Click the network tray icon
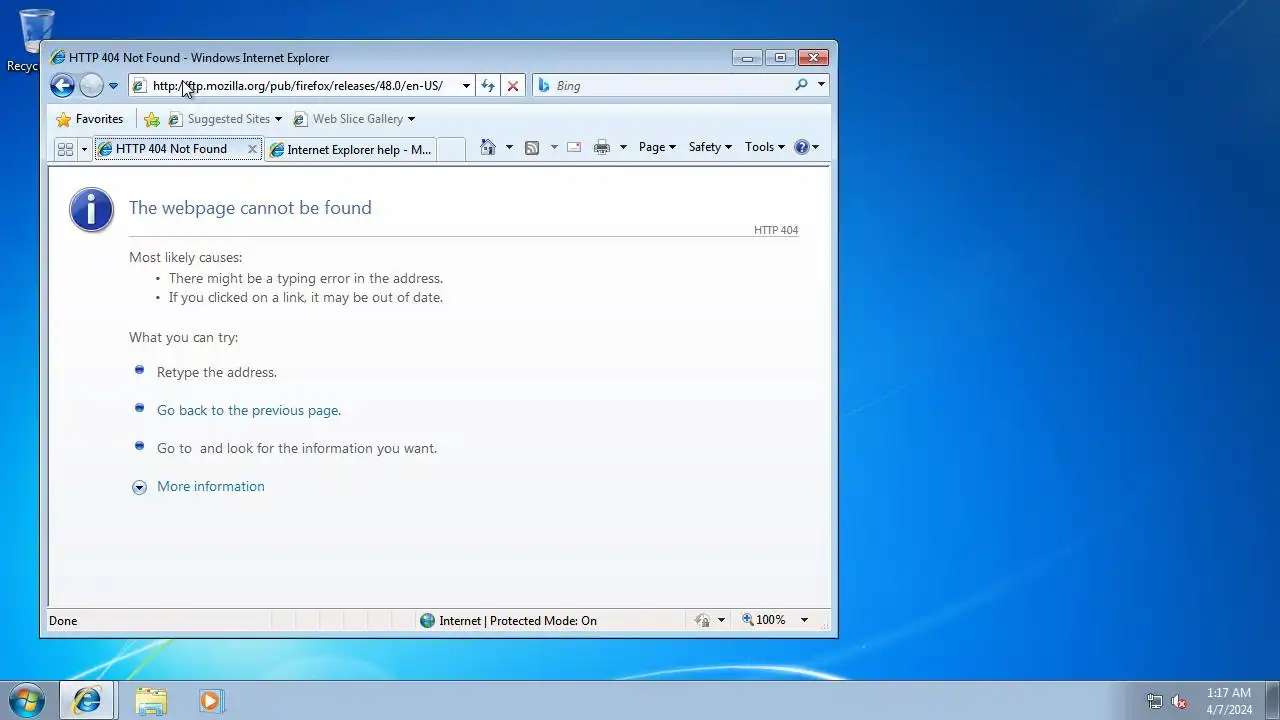1280x720 pixels. pyautogui.click(x=1154, y=701)
